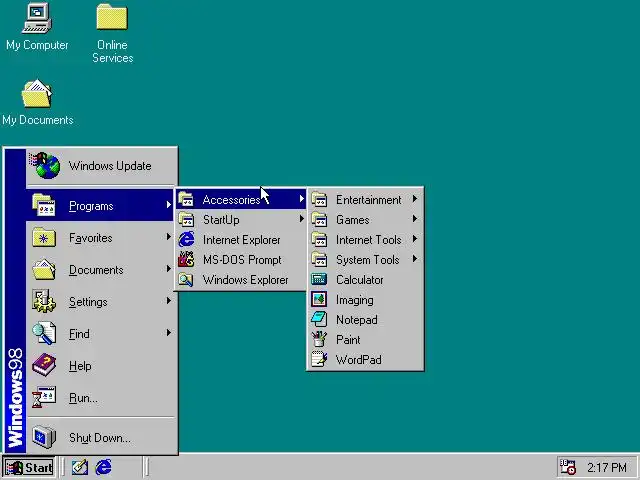Click the "MS-DOS Prompt" label text
The width and height of the screenshot is (640, 480).
click(242, 260)
